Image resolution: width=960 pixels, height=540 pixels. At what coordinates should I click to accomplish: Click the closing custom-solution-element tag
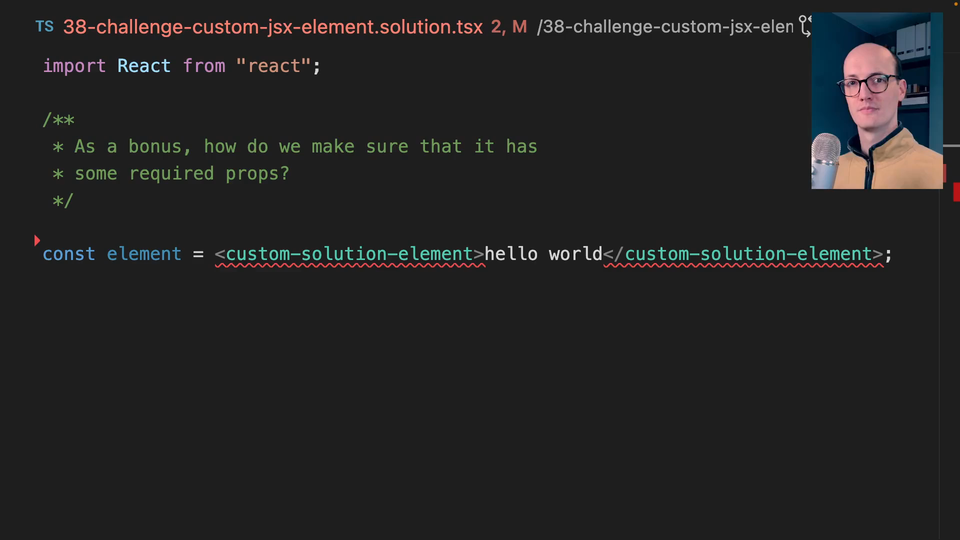coord(748,254)
